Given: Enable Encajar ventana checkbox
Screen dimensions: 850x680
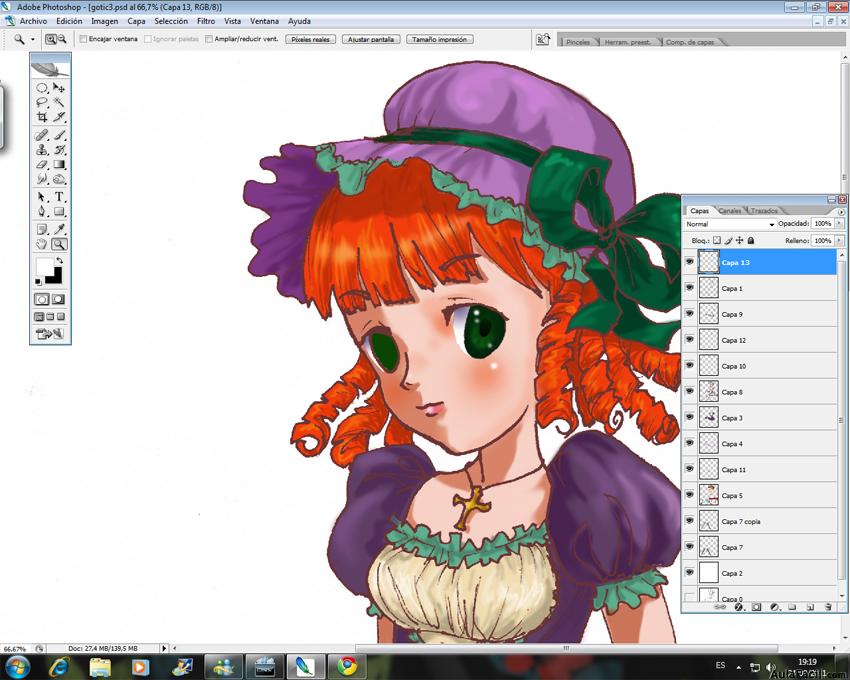Looking at the screenshot, I should (83, 39).
